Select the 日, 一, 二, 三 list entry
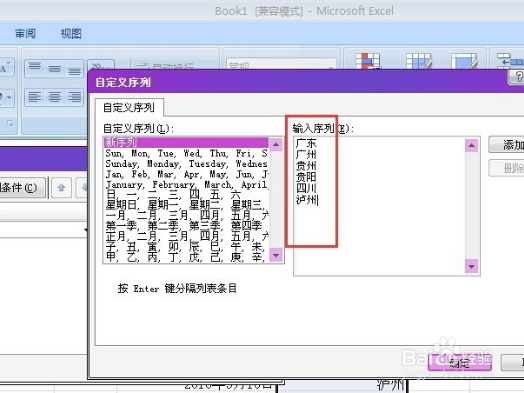Viewport: 524px width, 393px height. point(186,194)
